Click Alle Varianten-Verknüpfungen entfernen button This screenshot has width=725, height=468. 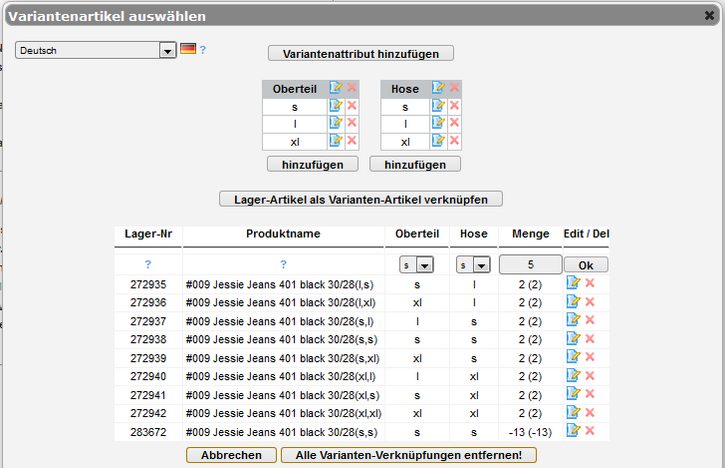(409, 455)
